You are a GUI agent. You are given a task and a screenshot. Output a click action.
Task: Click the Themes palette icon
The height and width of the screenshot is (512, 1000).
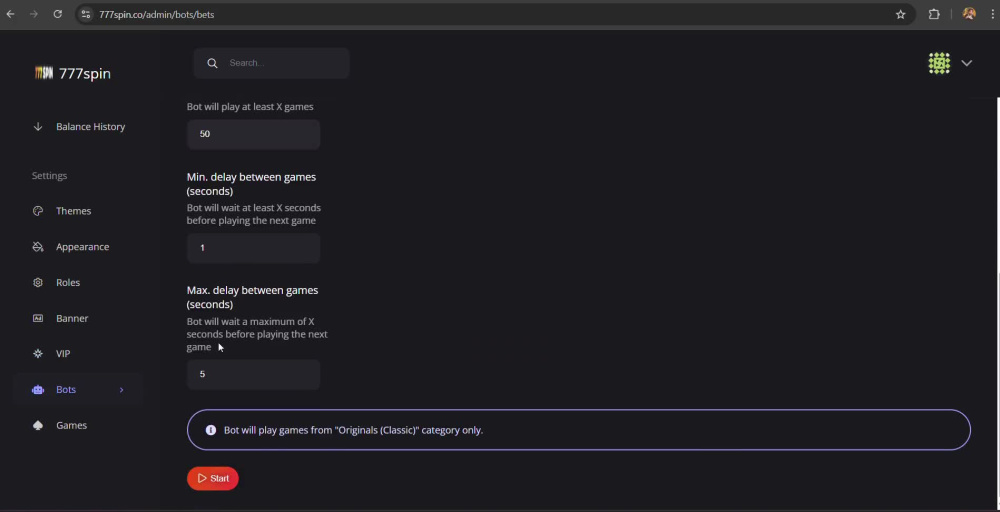coord(38,210)
